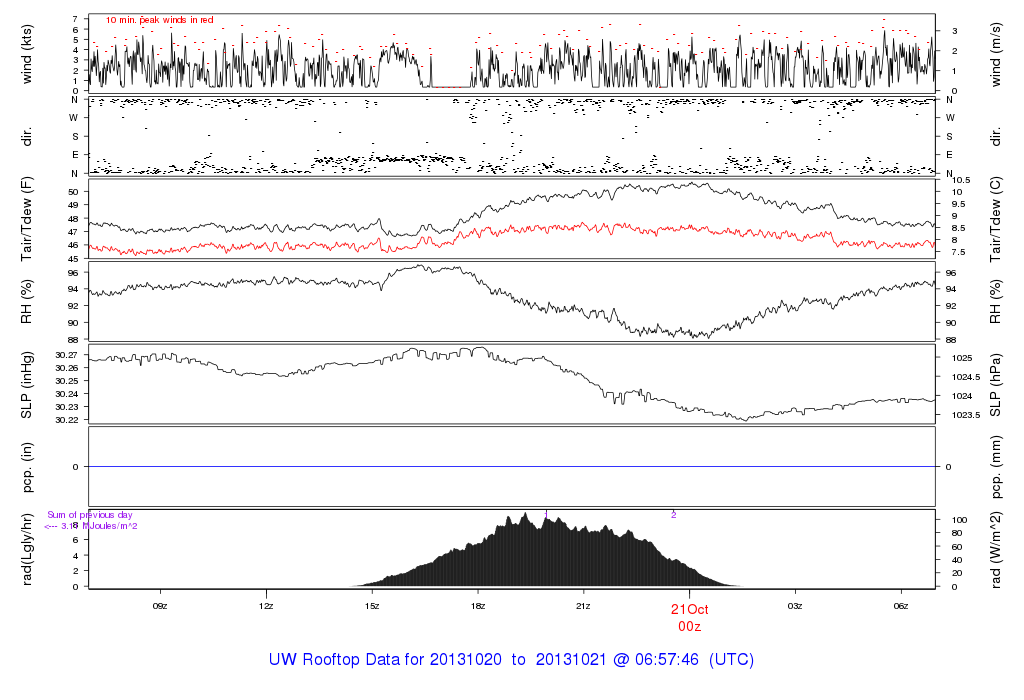This screenshot has height=700, width=1024.
Task: Click the purple '2' marker above radiation plot
Action: click(673, 515)
